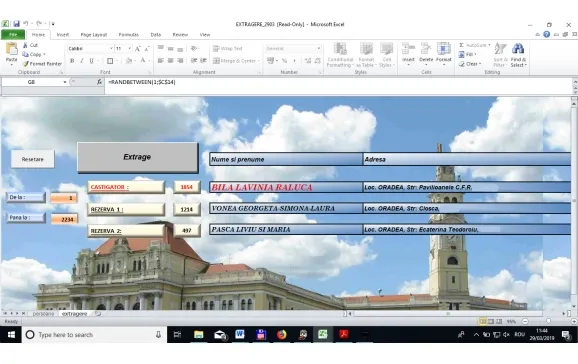The height and width of the screenshot is (364, 578).
Task: Click the Windows Start button
Action: [11, 334]
